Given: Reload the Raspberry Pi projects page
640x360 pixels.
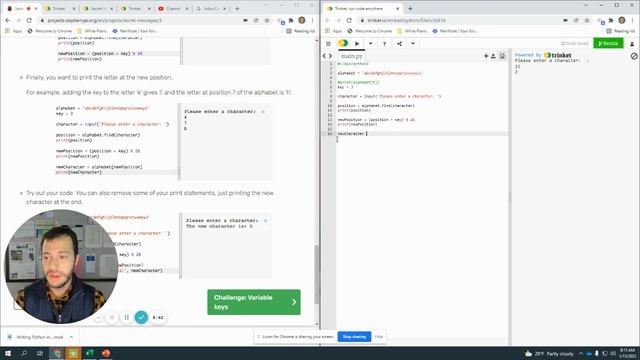Looking at the screenshot, I should 29,20.
